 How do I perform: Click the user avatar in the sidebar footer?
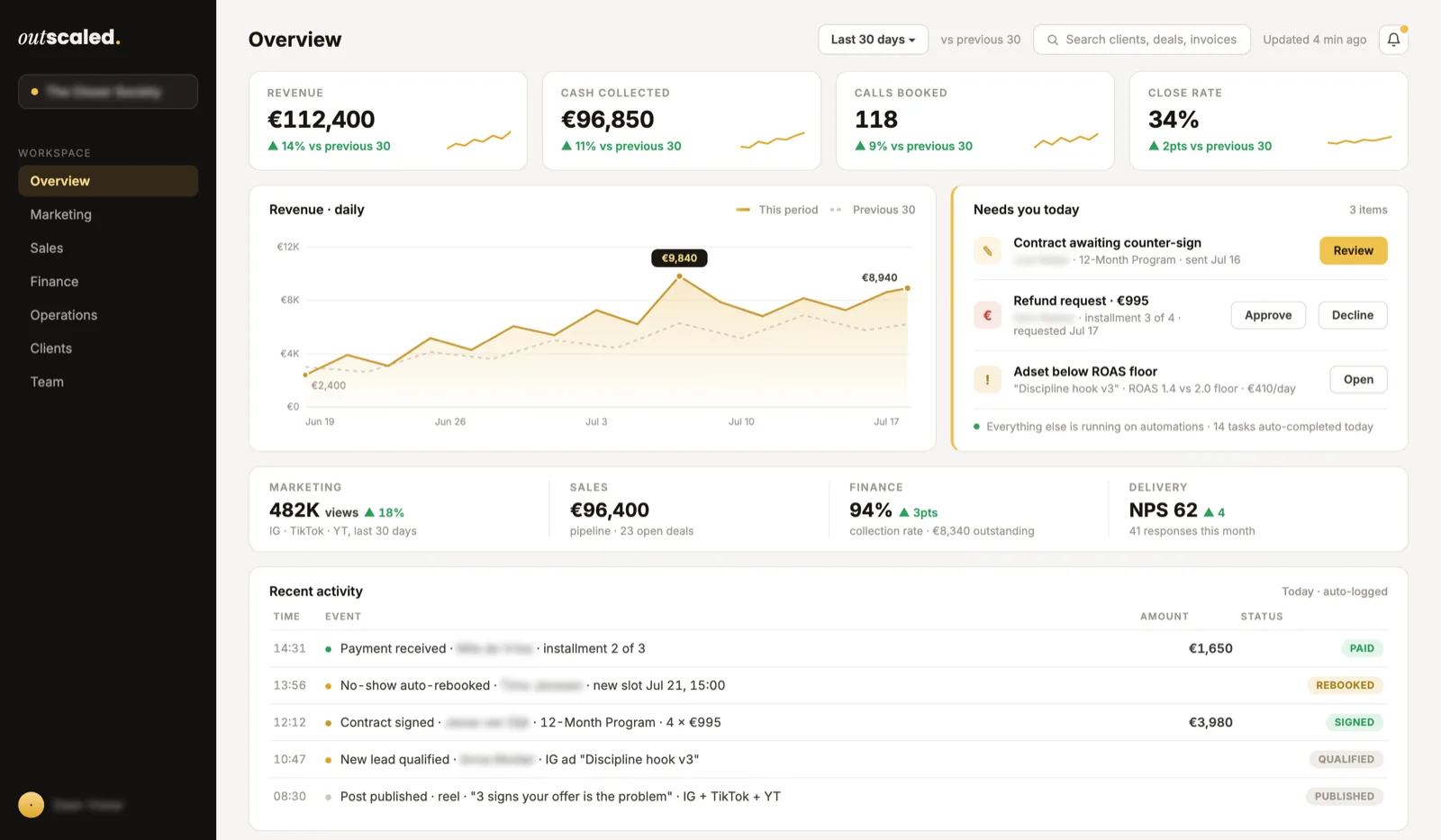point(31,805)
